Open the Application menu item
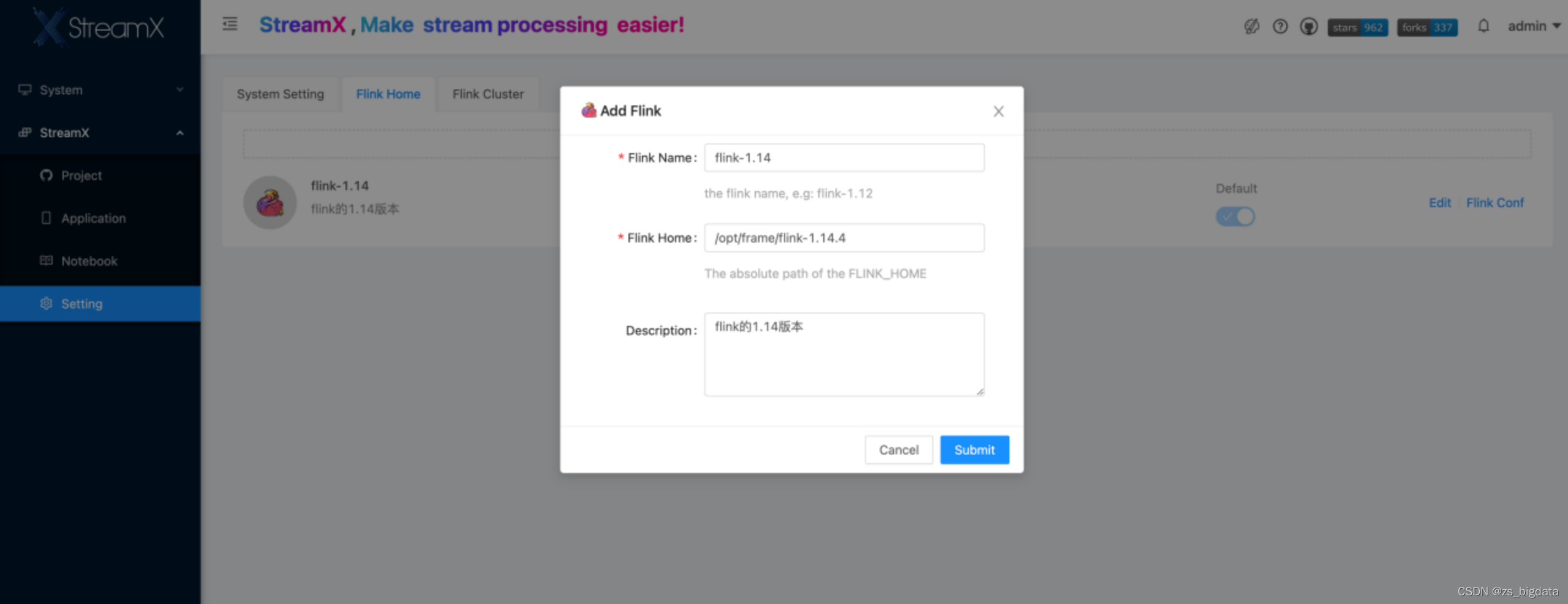1568x604 pixels. [100, 219]
